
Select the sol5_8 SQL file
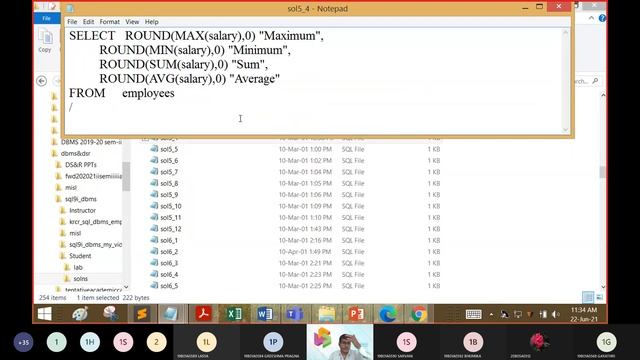tap(169, 183)
